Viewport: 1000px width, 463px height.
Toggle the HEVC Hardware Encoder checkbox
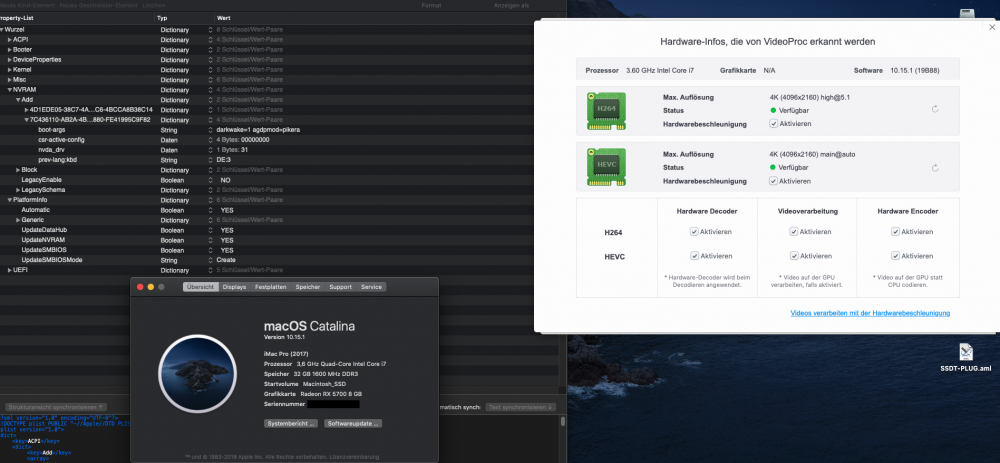coord(895,256)
